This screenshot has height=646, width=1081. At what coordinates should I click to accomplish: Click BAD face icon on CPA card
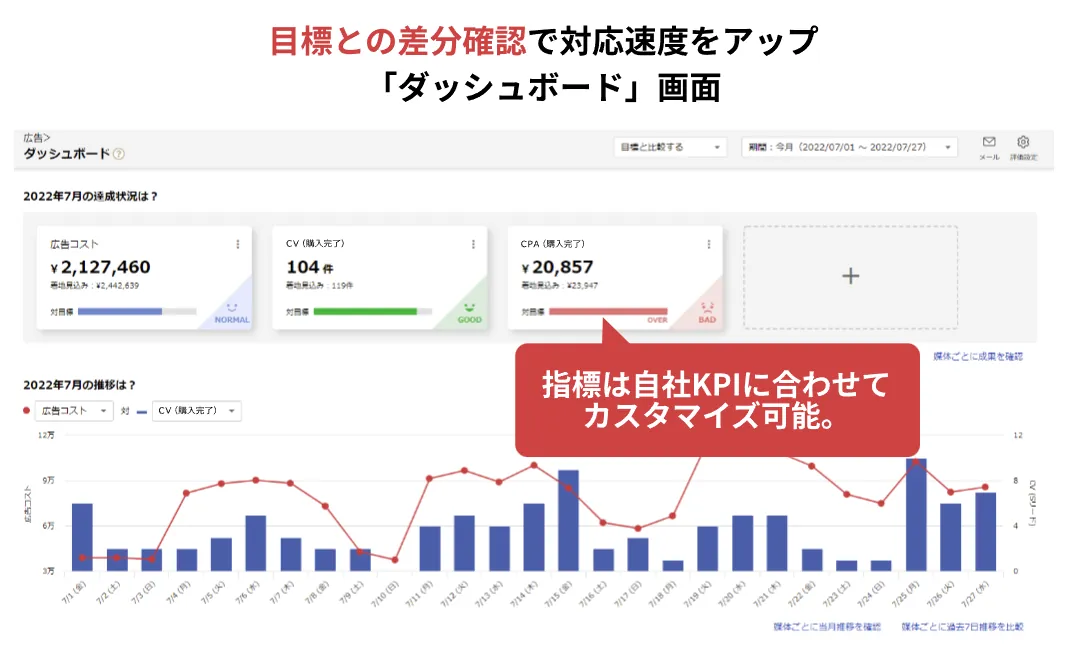pos(707,307)
